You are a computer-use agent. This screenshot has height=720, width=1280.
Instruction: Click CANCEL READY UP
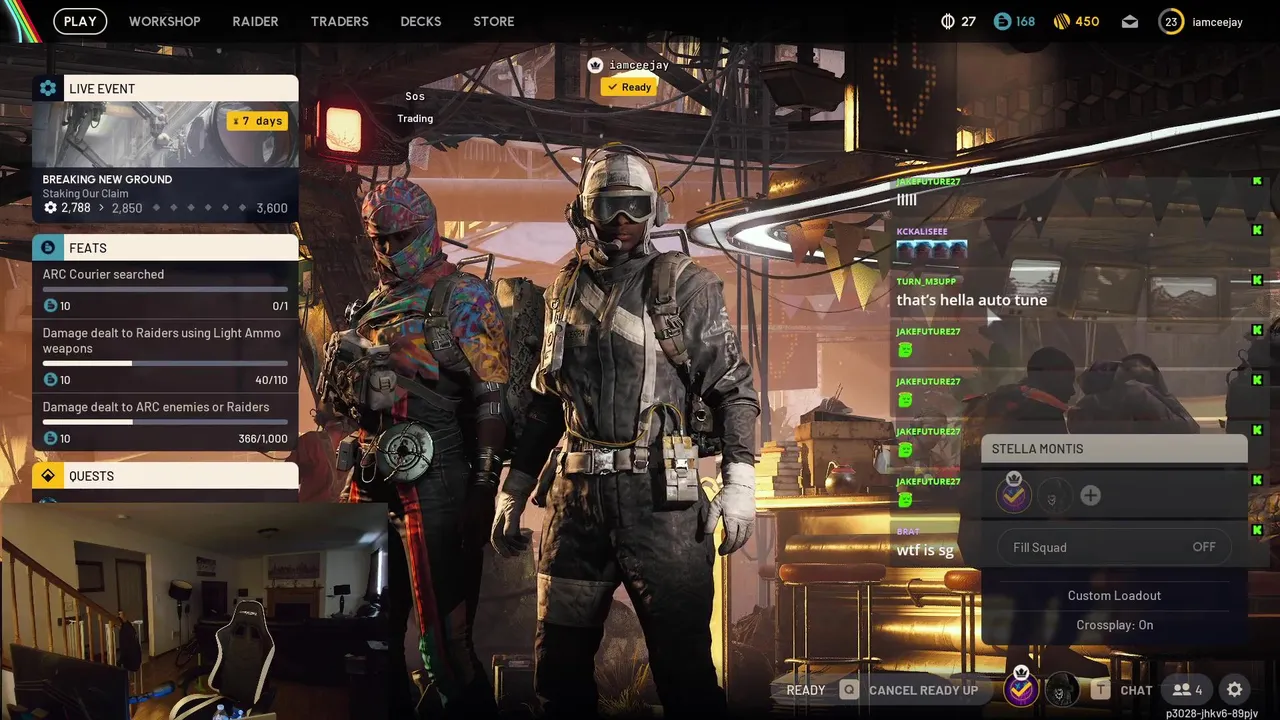coord(923,690)
